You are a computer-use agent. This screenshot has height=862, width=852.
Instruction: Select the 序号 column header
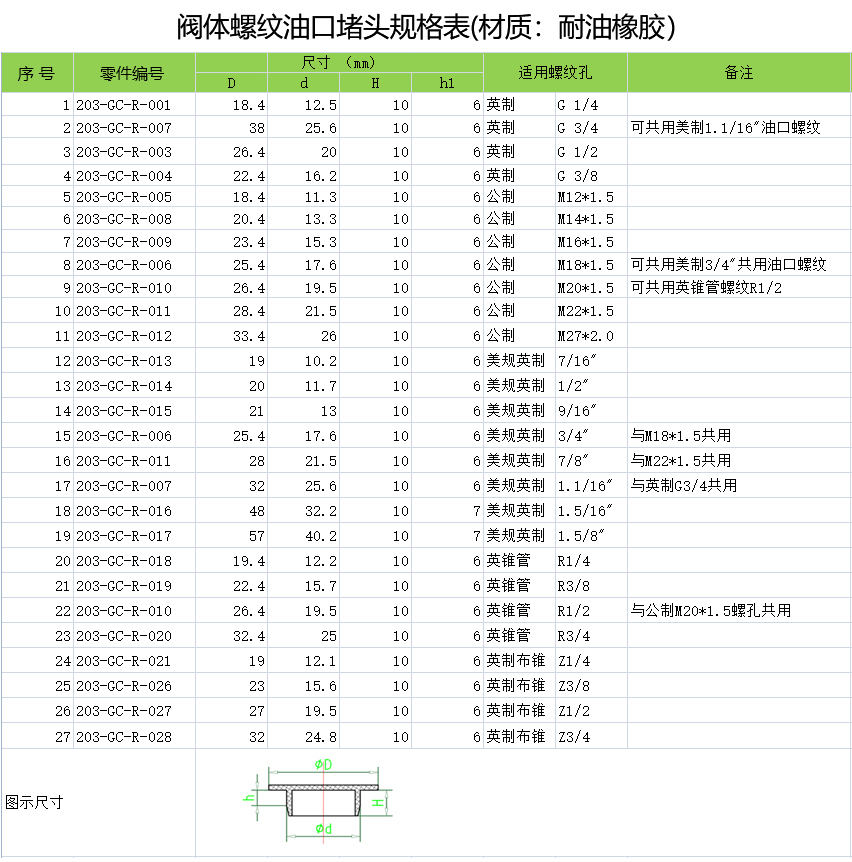point(37,73)
